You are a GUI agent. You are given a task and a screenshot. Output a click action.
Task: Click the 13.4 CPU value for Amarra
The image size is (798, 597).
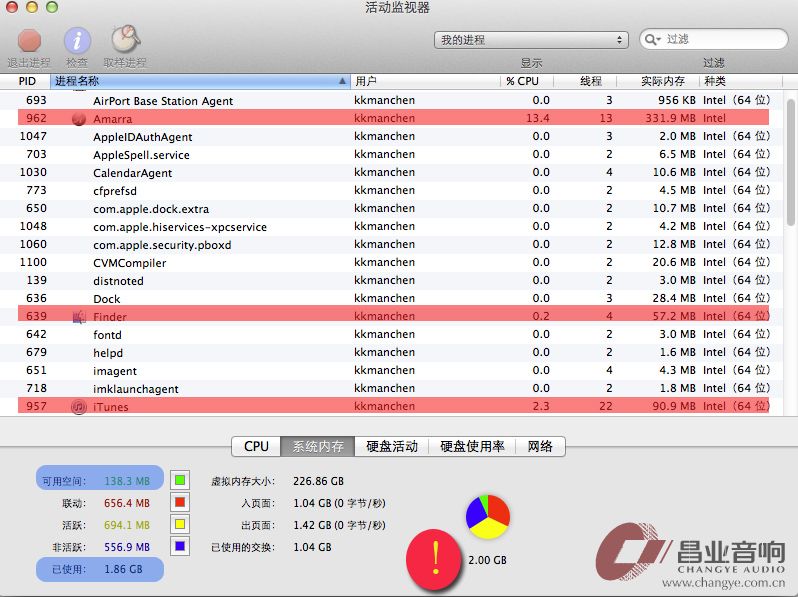(x=537, y=118)
